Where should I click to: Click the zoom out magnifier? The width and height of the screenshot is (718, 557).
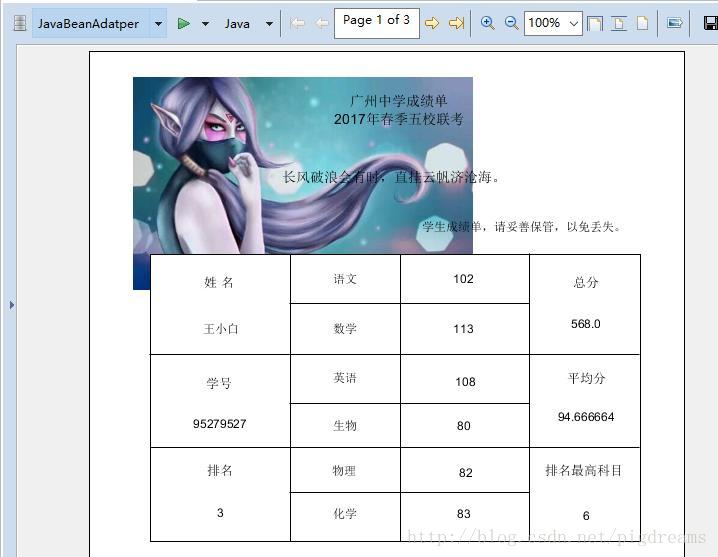click(x=511, y=23)
